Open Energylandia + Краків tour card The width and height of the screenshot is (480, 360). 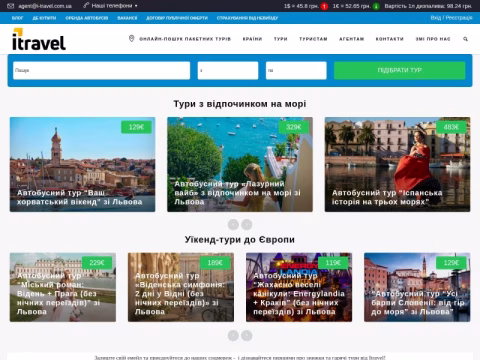299,287
